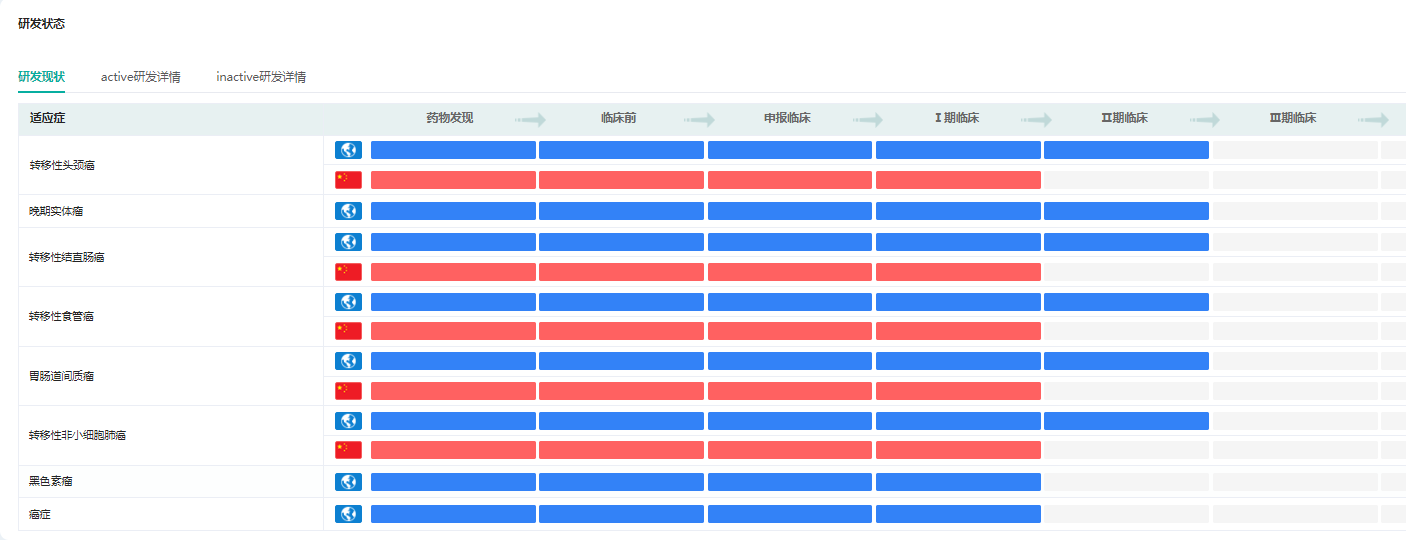Viewport: 1406px width, 540px height.
Task: Click the Ⅰ期临床 stage header
Action: [x=957, y=118]
